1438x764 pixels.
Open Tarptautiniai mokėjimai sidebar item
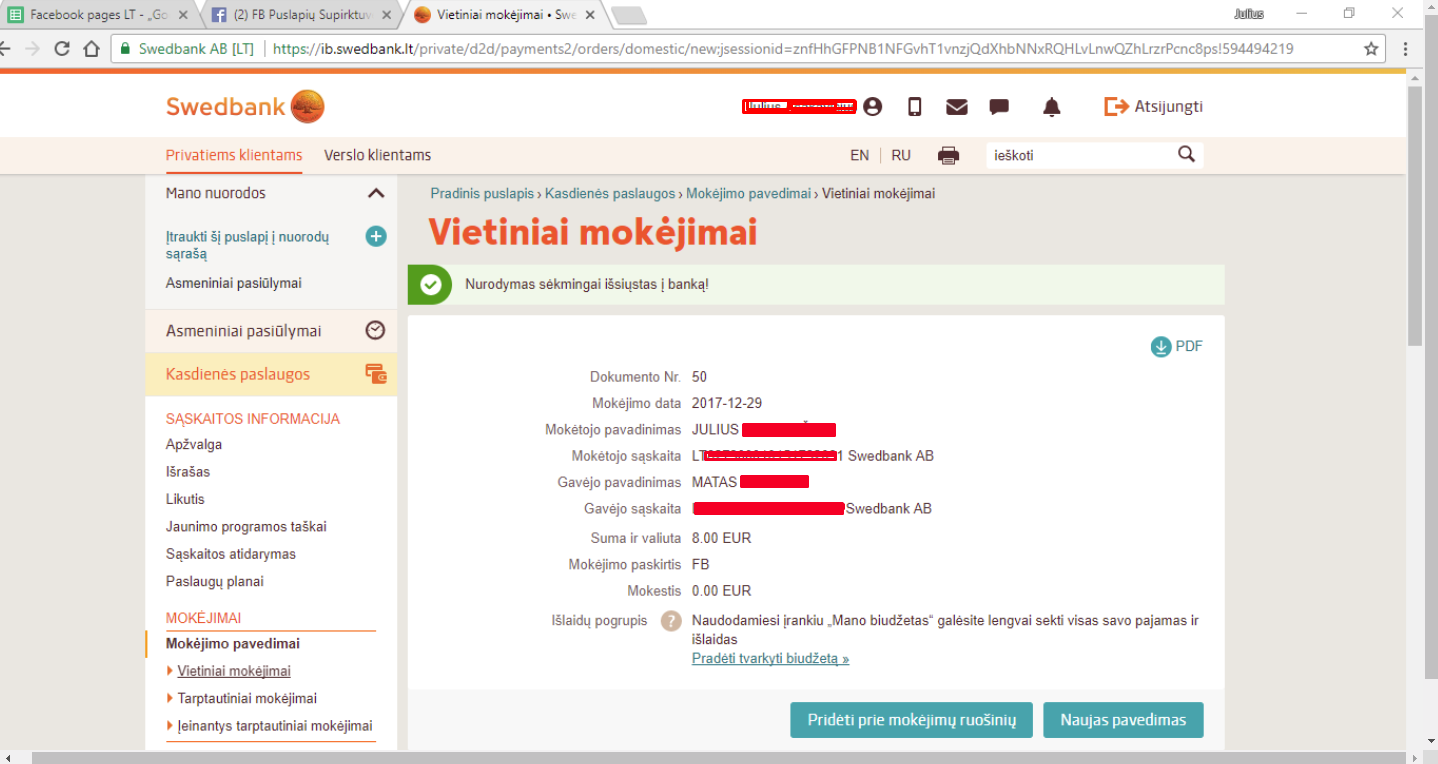tap(247, 698)
